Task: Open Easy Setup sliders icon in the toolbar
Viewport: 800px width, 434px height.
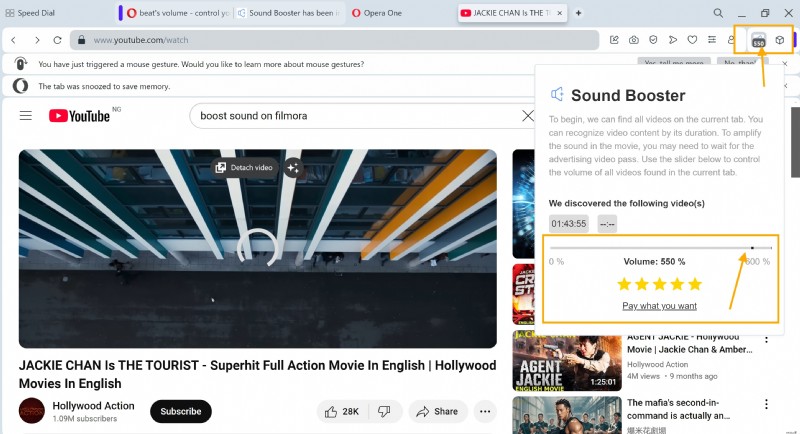Action: tap(712, 40)
